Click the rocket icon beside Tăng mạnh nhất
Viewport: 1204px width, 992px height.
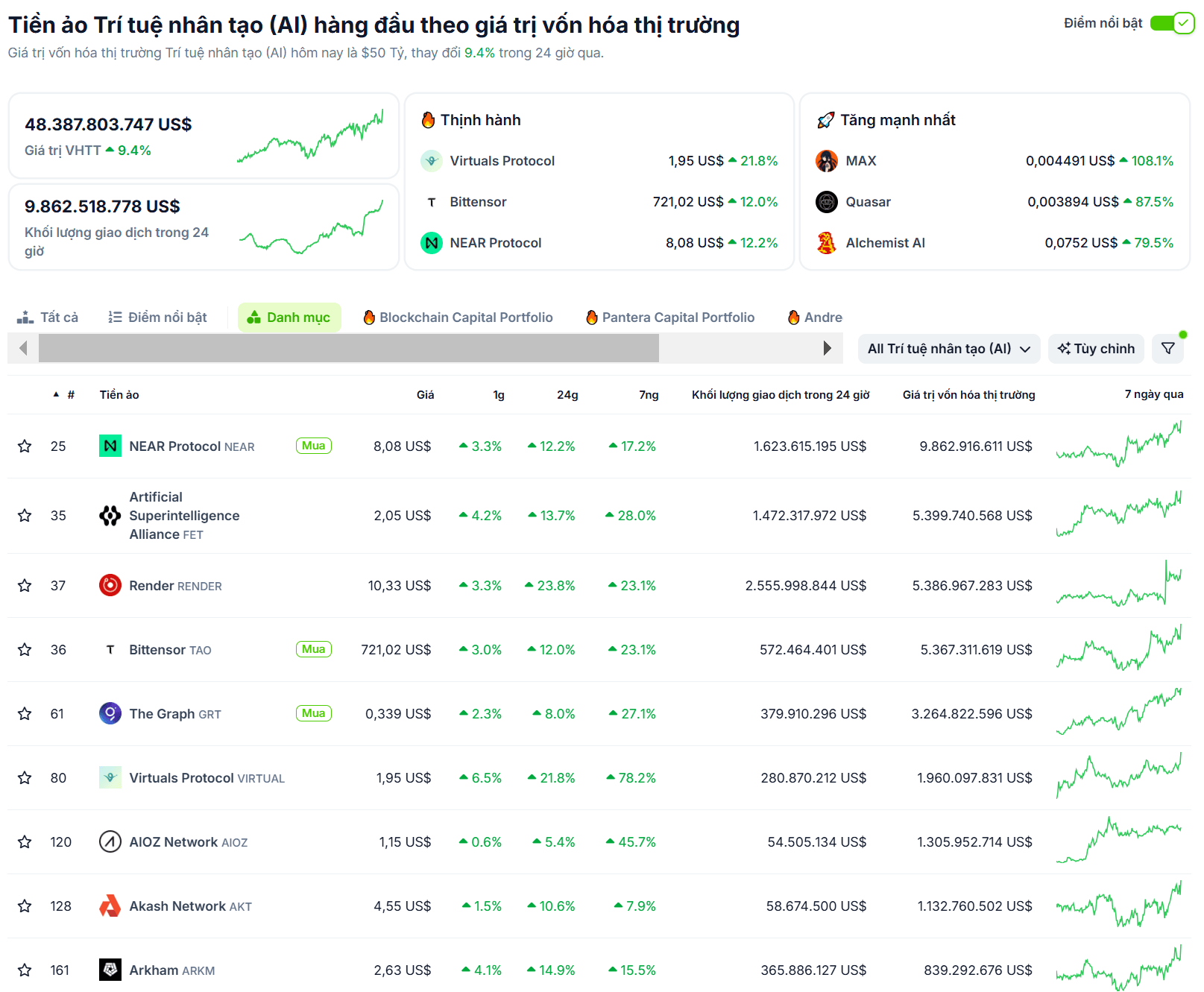coord(826,120)
